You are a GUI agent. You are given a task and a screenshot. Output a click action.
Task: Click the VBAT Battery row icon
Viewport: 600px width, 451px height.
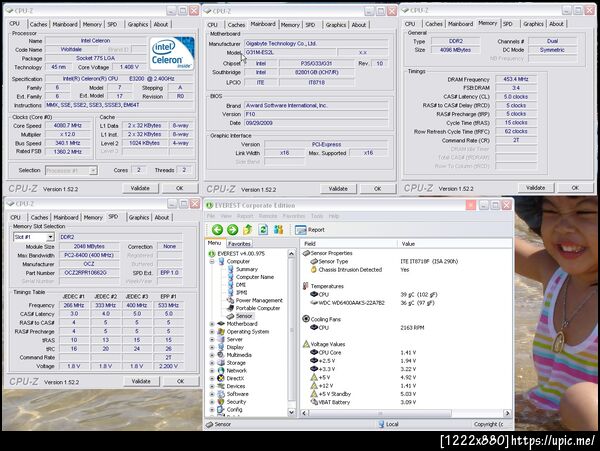314,402
